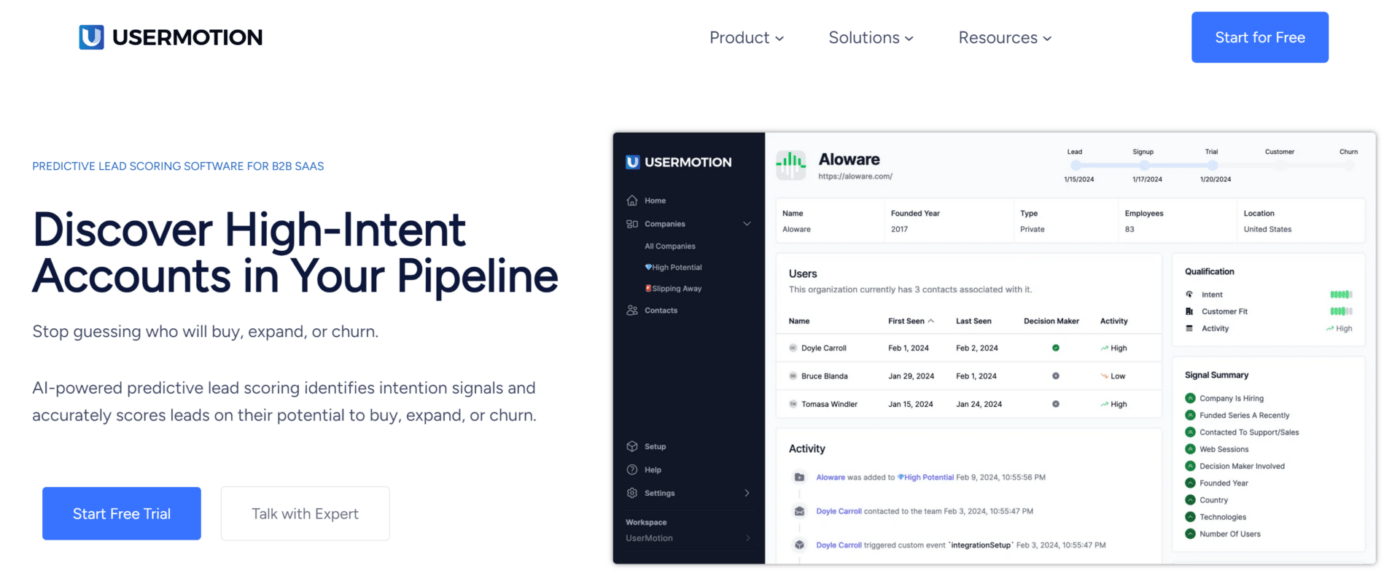Open the Solutions dropdown menu

[x=871, y=38]
